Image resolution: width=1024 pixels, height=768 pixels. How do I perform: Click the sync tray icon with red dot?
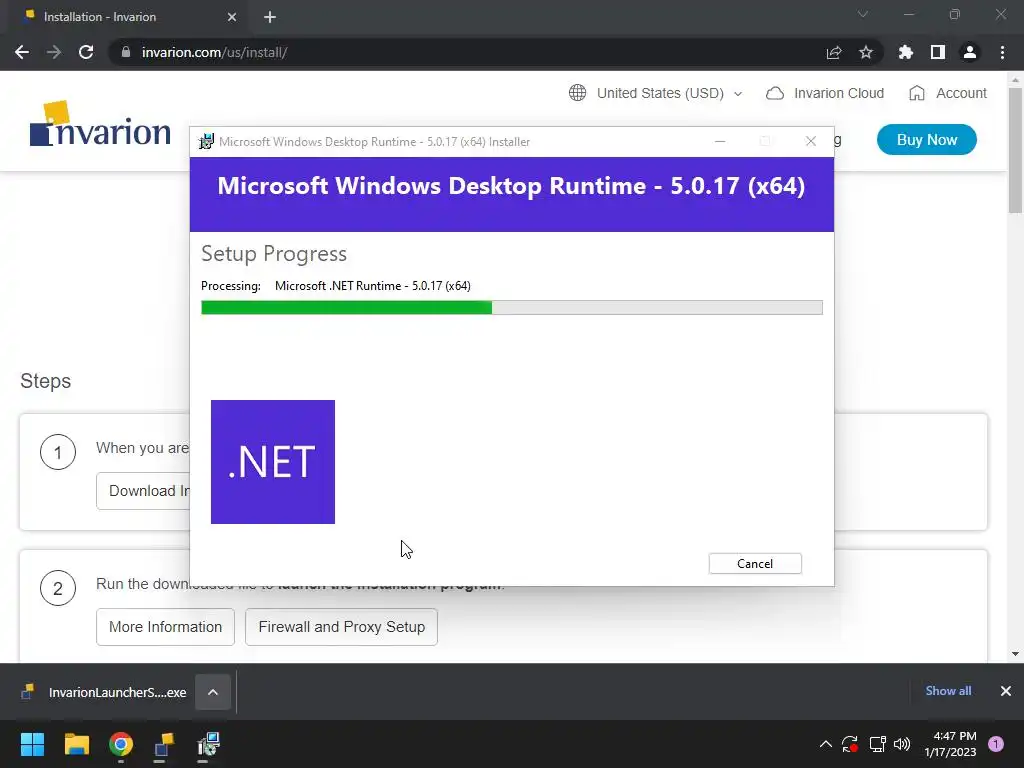(850, 744)
